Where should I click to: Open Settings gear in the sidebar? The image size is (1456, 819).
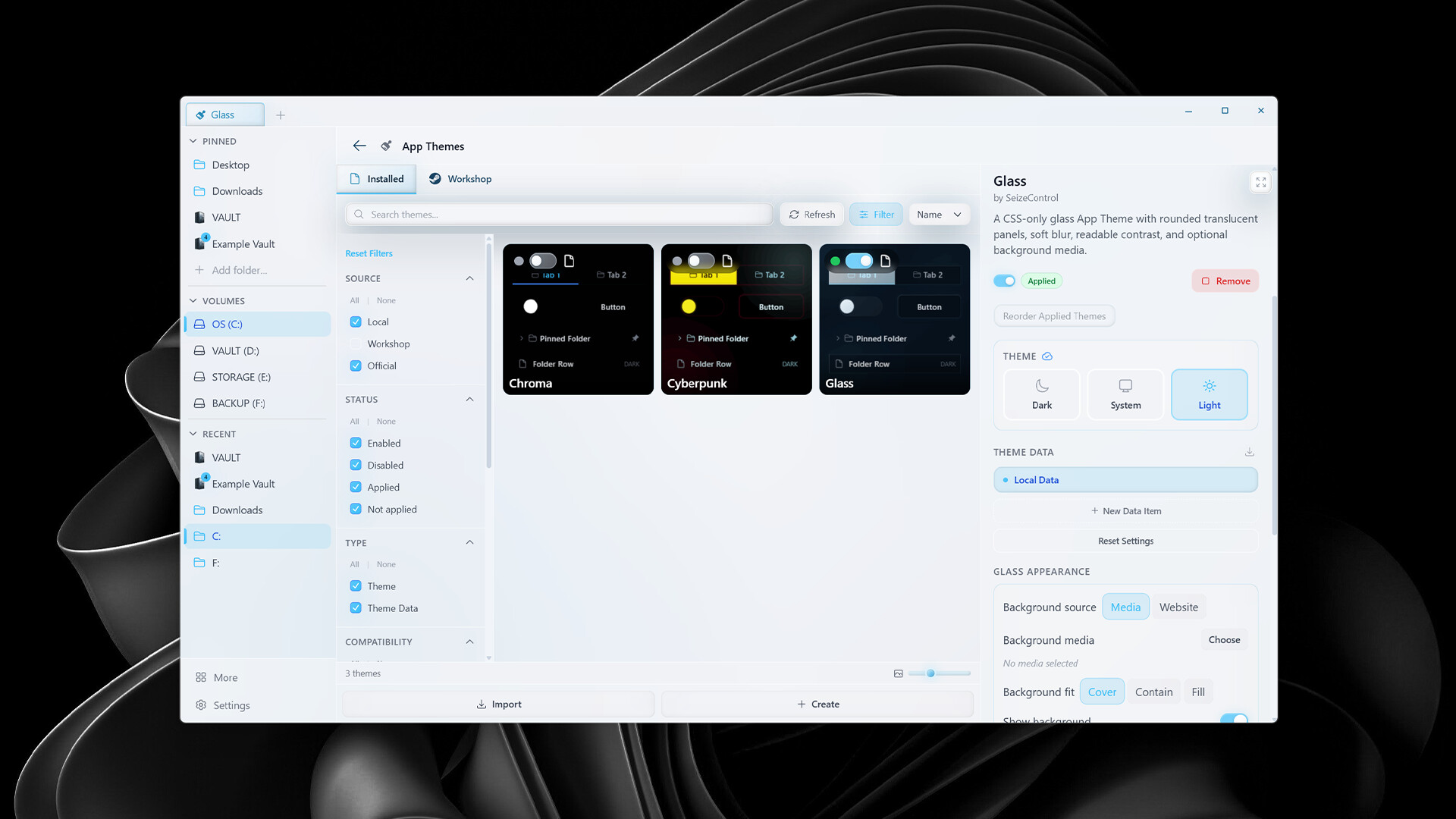click(223, 705)
